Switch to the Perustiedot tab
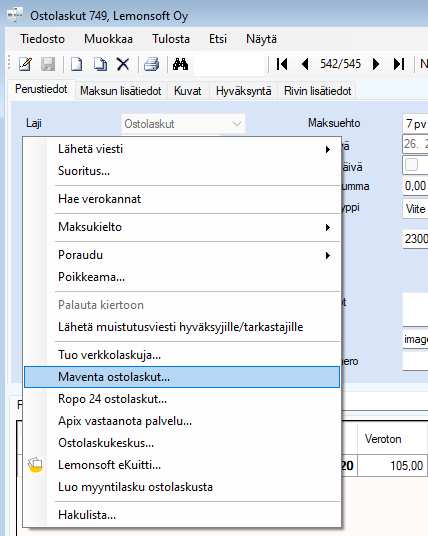 click(41, 90)
